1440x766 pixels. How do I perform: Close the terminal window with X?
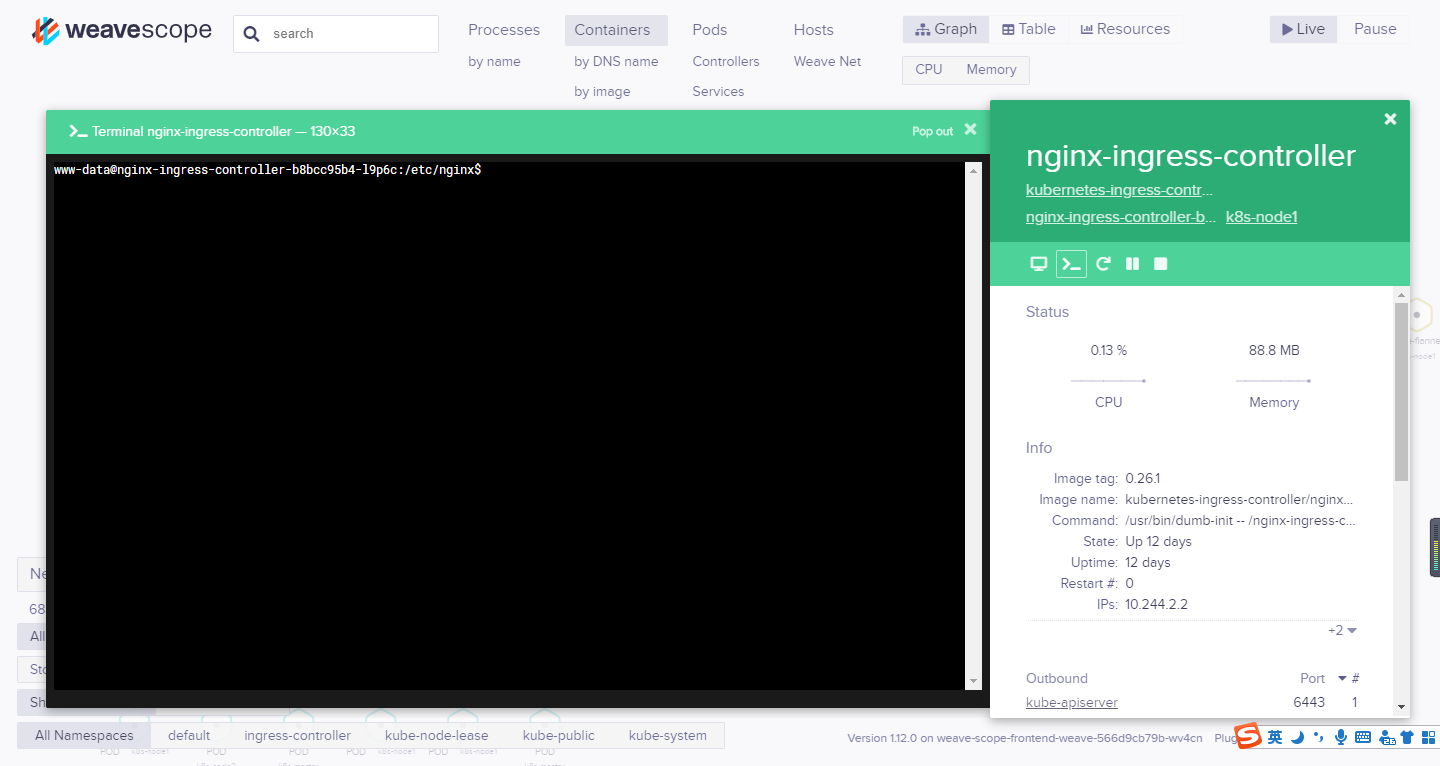[x=970, y=130]
